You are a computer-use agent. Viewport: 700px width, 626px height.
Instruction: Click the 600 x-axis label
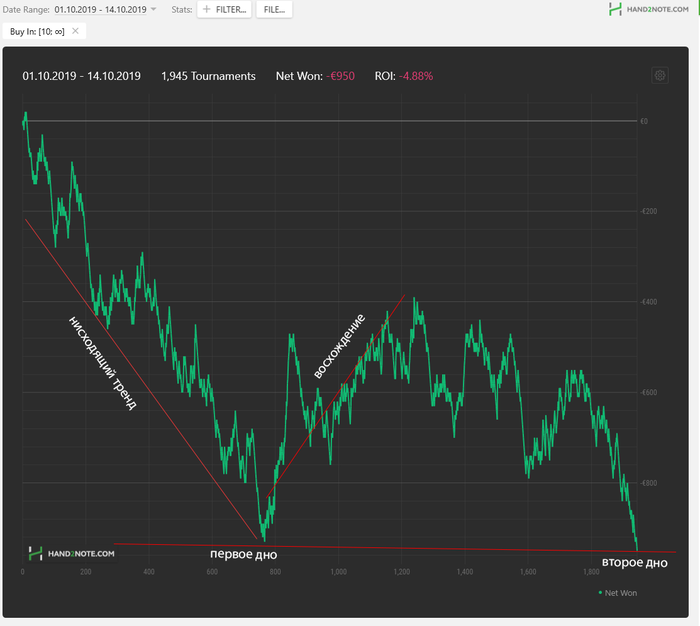tap(212, 572)
